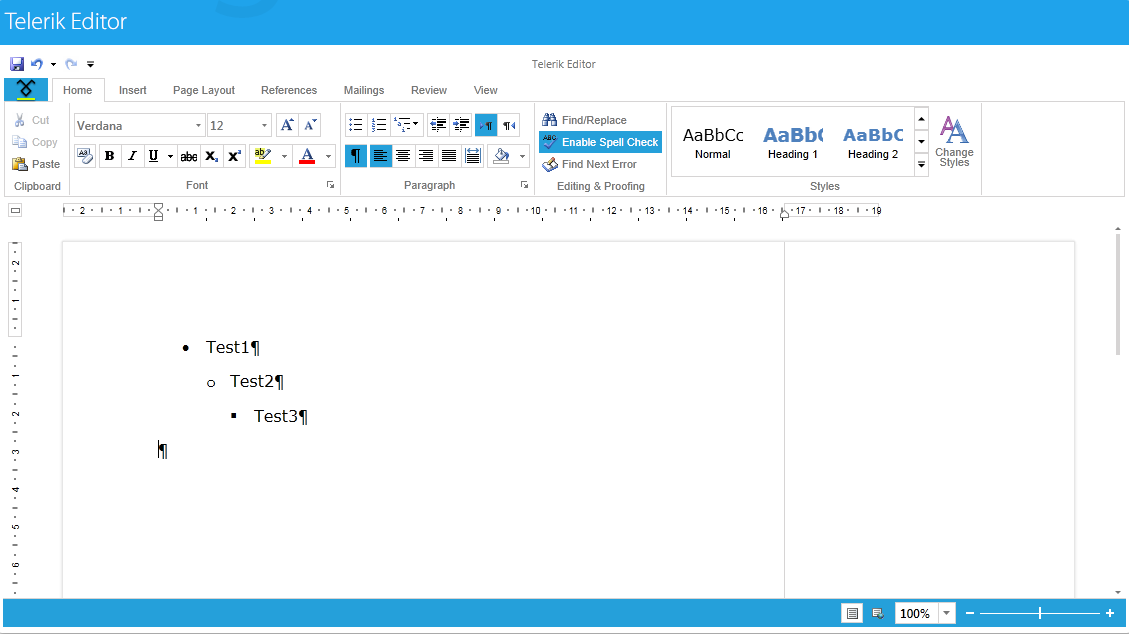Apply the Normal style

coord(713,142)
